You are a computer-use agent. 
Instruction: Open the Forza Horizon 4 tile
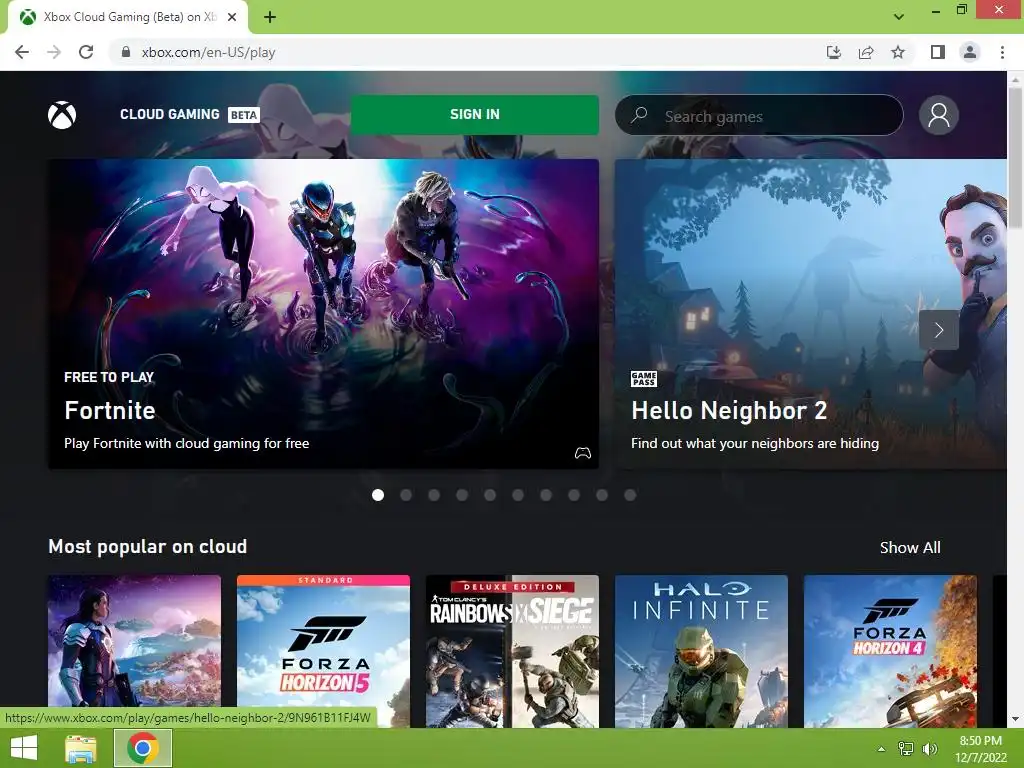(890, 651)
